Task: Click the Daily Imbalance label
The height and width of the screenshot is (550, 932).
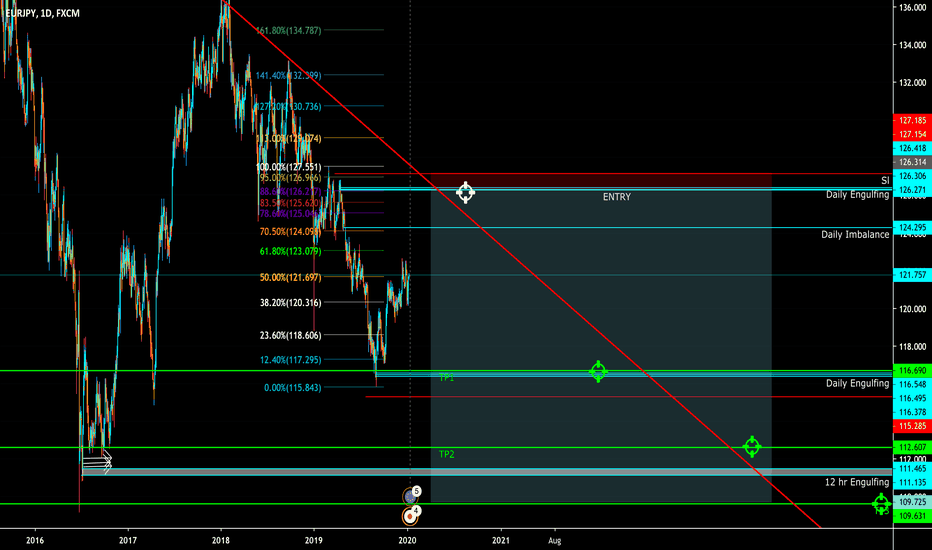Action: pos(854,235)
